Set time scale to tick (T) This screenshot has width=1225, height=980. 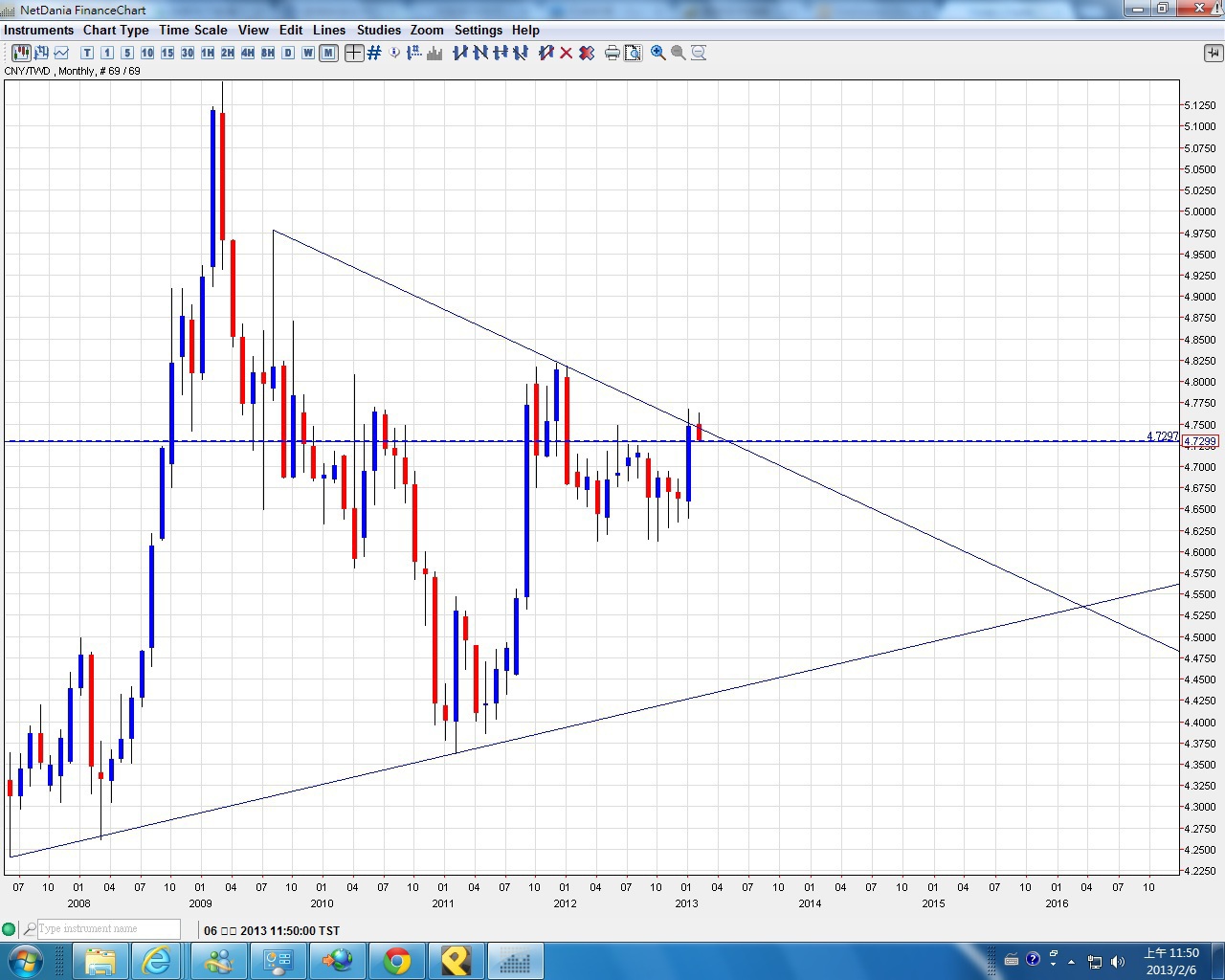tap(87, 53)
